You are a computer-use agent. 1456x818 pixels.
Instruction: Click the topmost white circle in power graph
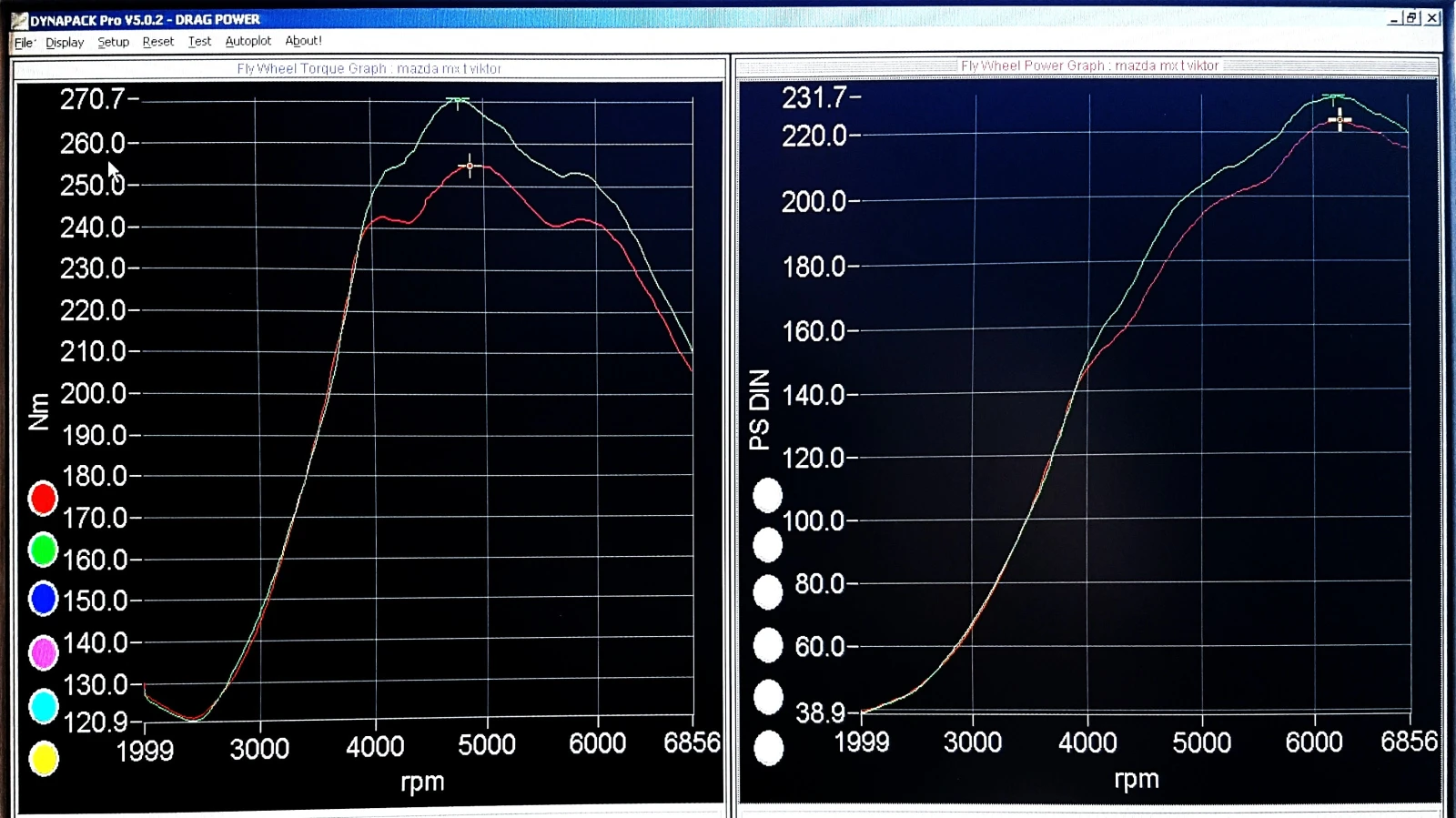[768, 496]
